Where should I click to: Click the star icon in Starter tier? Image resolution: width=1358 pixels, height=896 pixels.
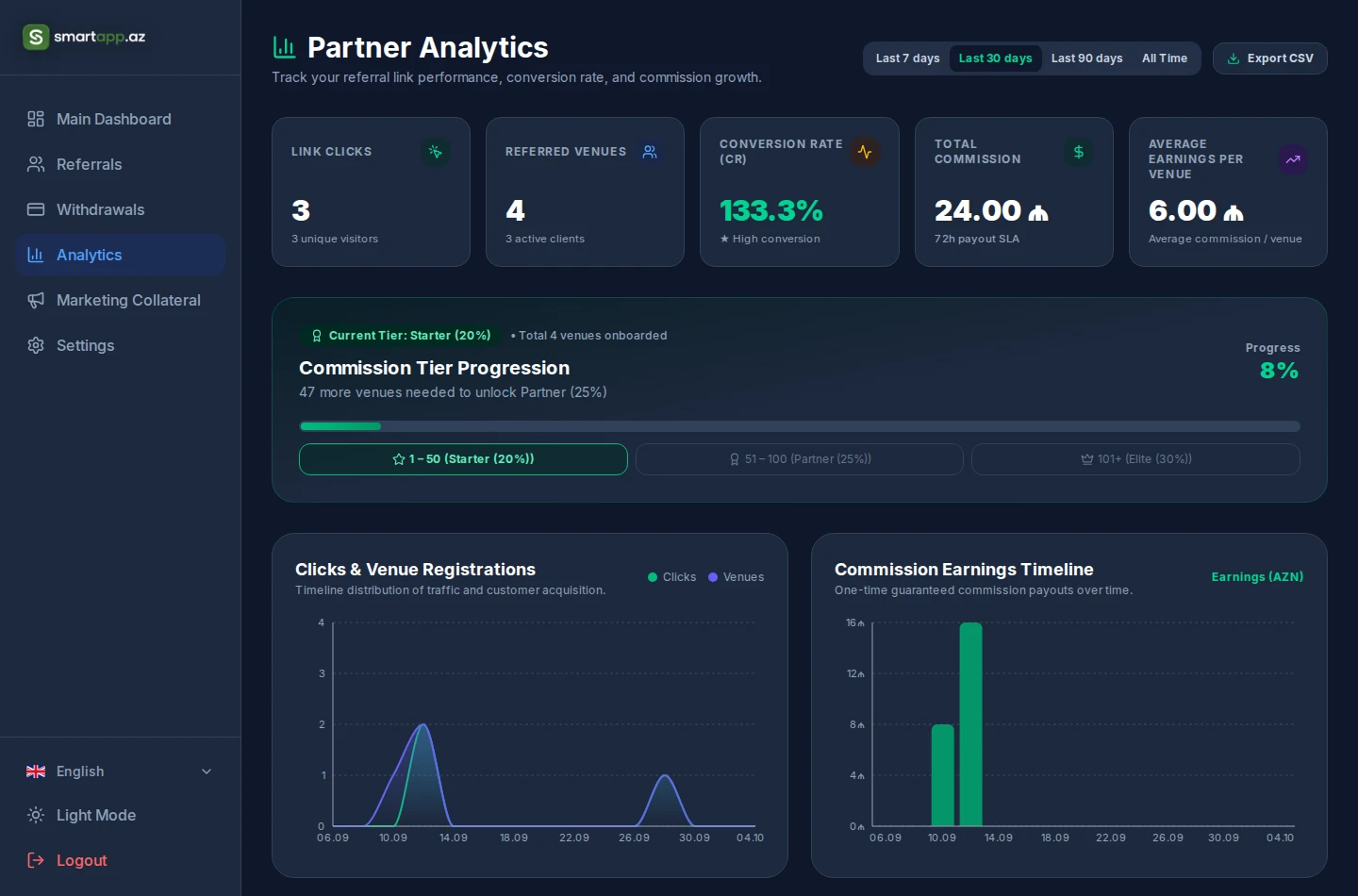[x=399, y=459]
